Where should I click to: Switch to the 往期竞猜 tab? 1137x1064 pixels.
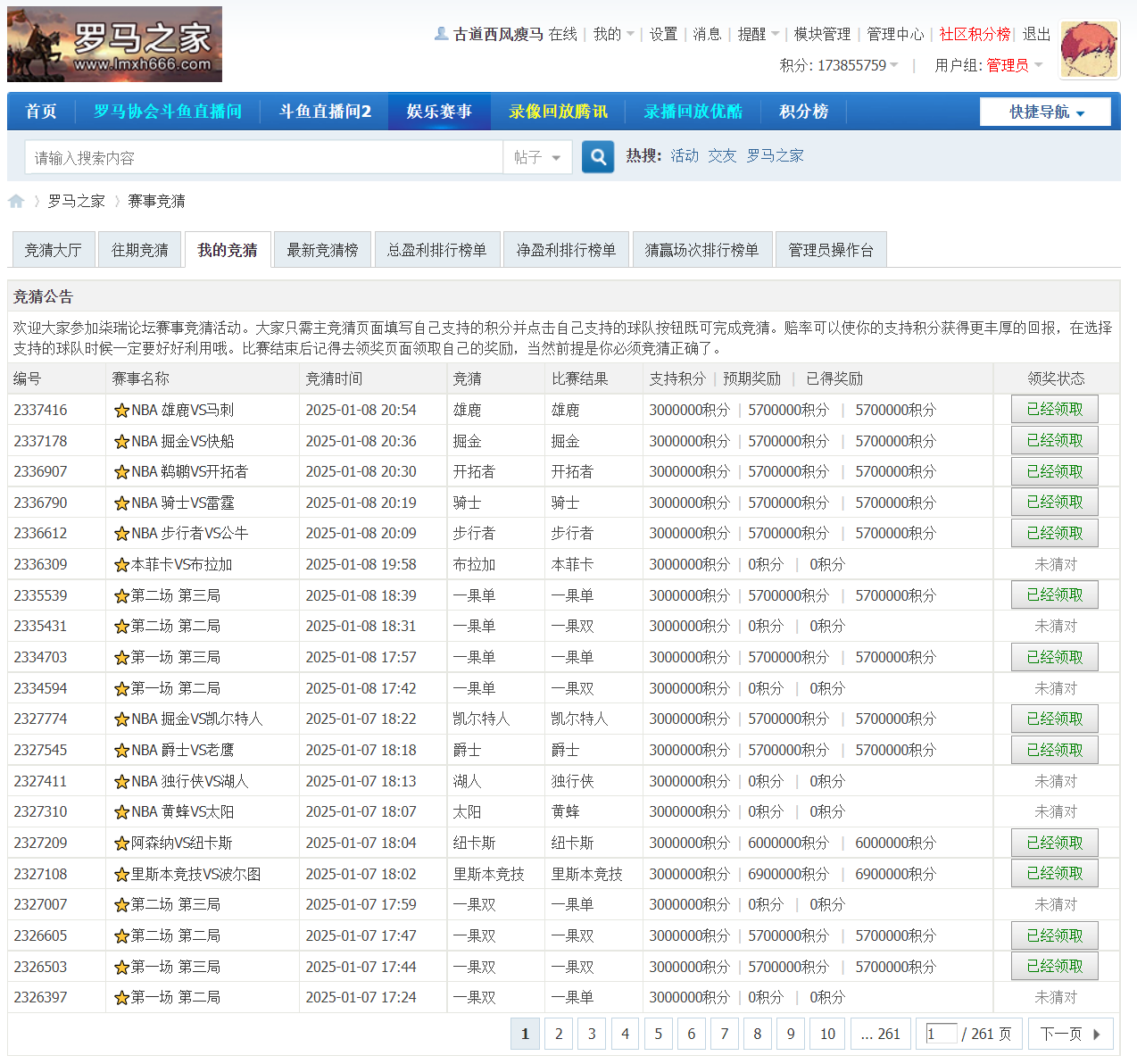coord(139,249)
